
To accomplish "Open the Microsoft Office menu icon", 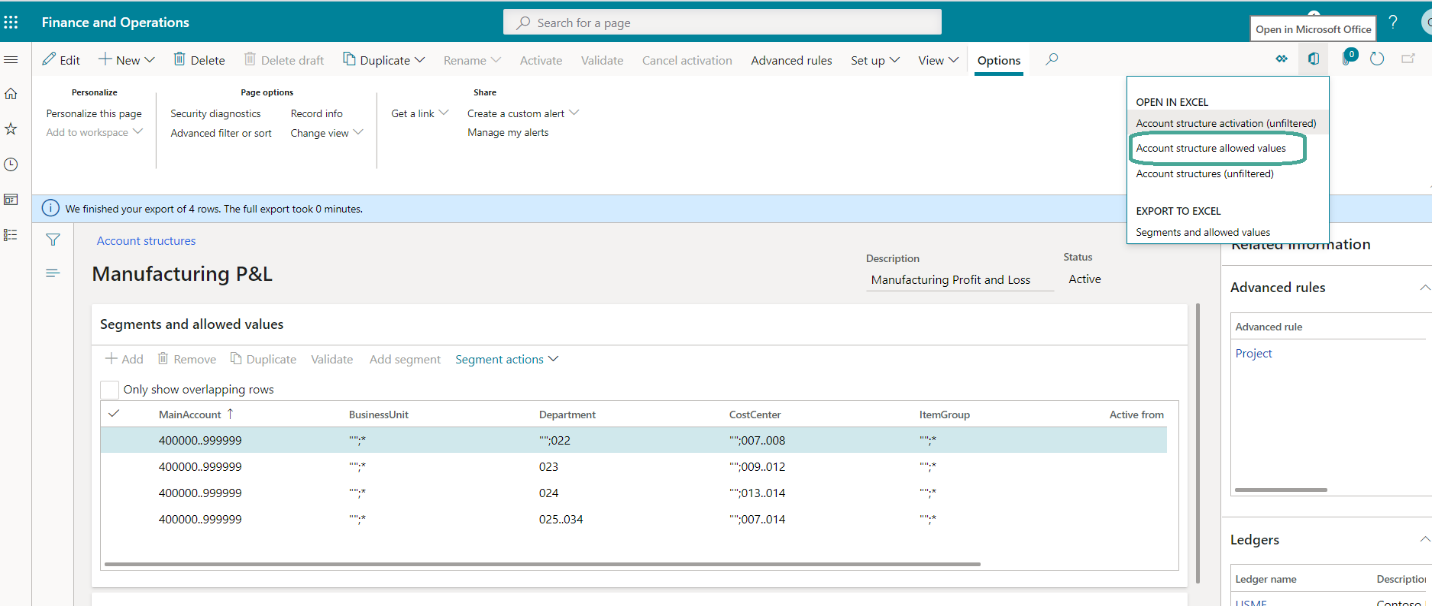I will [x=1312, y=59].
